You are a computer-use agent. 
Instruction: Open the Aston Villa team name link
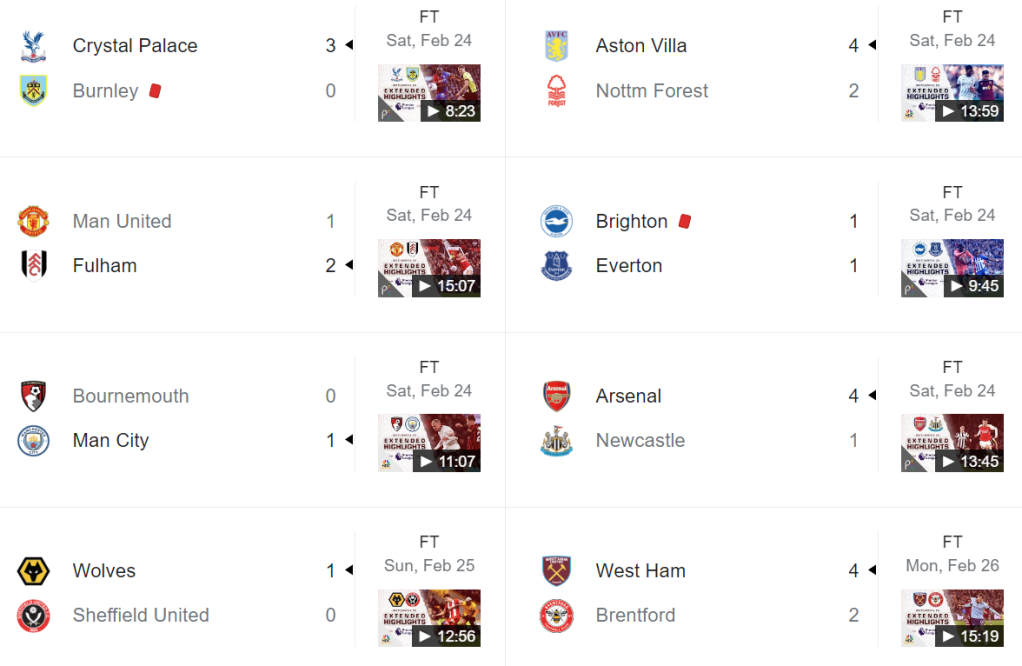point(641,46)
